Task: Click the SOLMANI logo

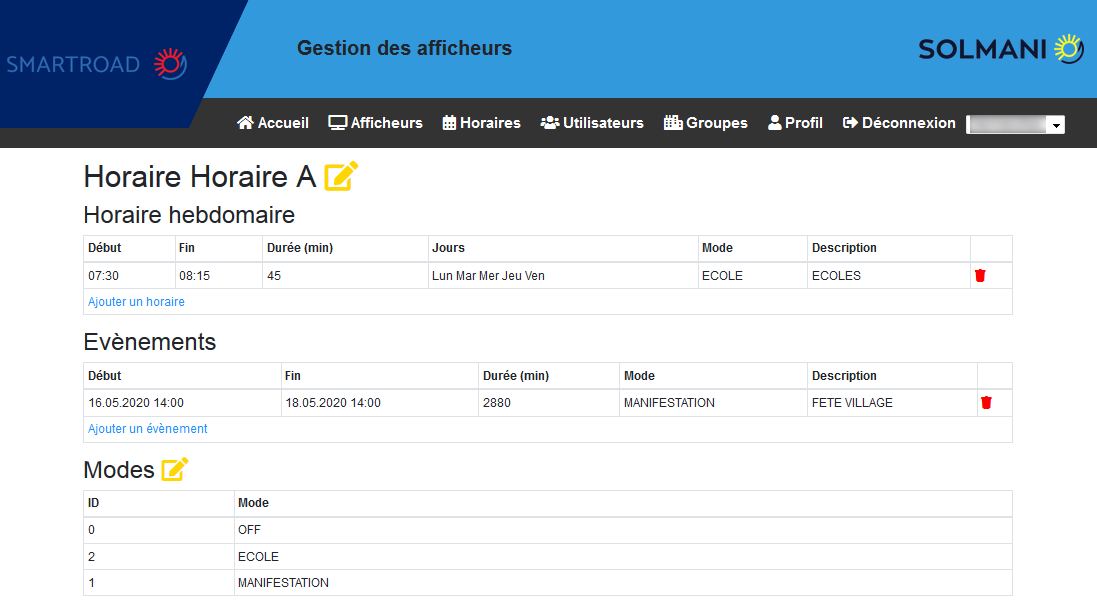Action: 1000,48
